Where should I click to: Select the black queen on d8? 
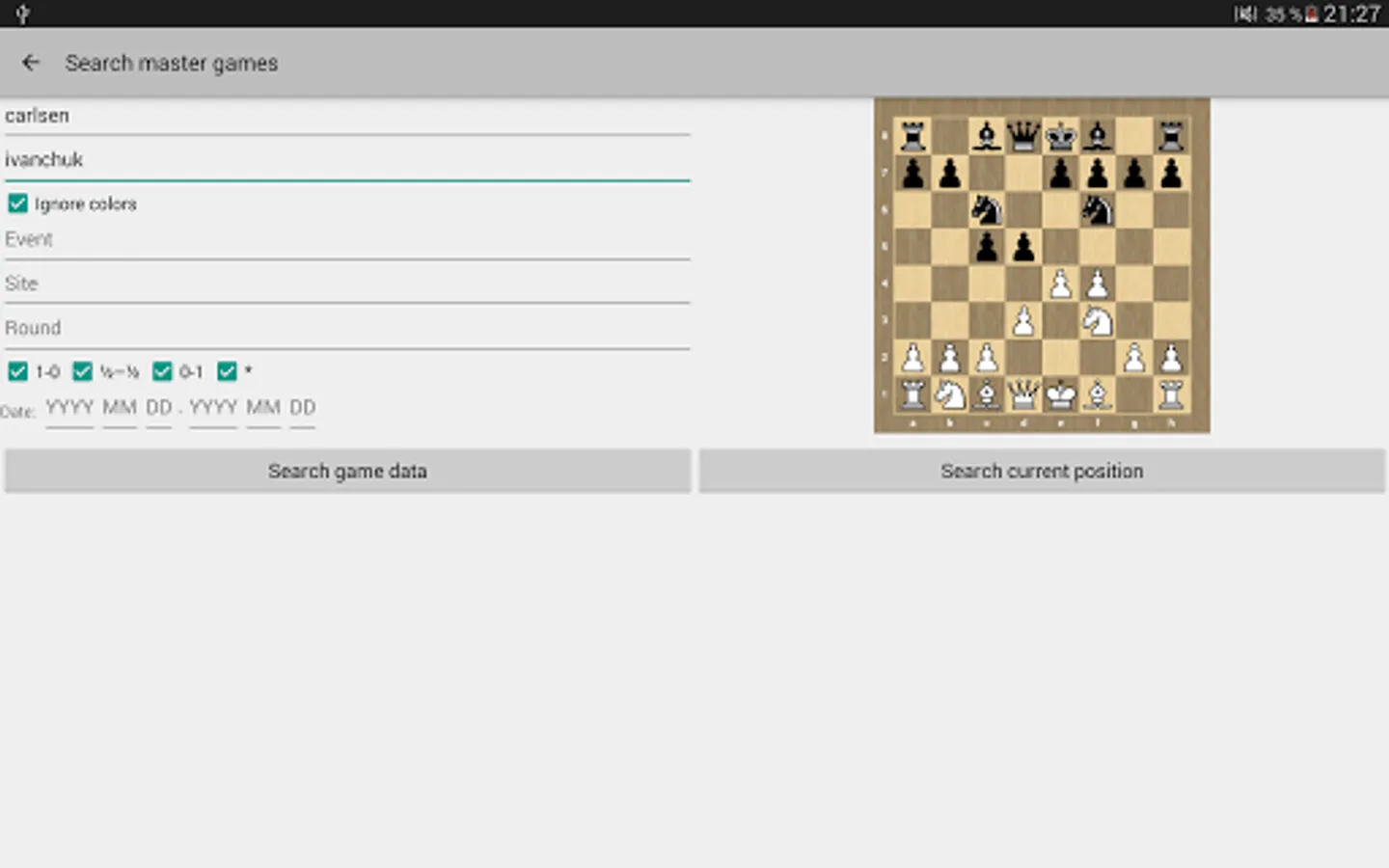coord(1023,136)
